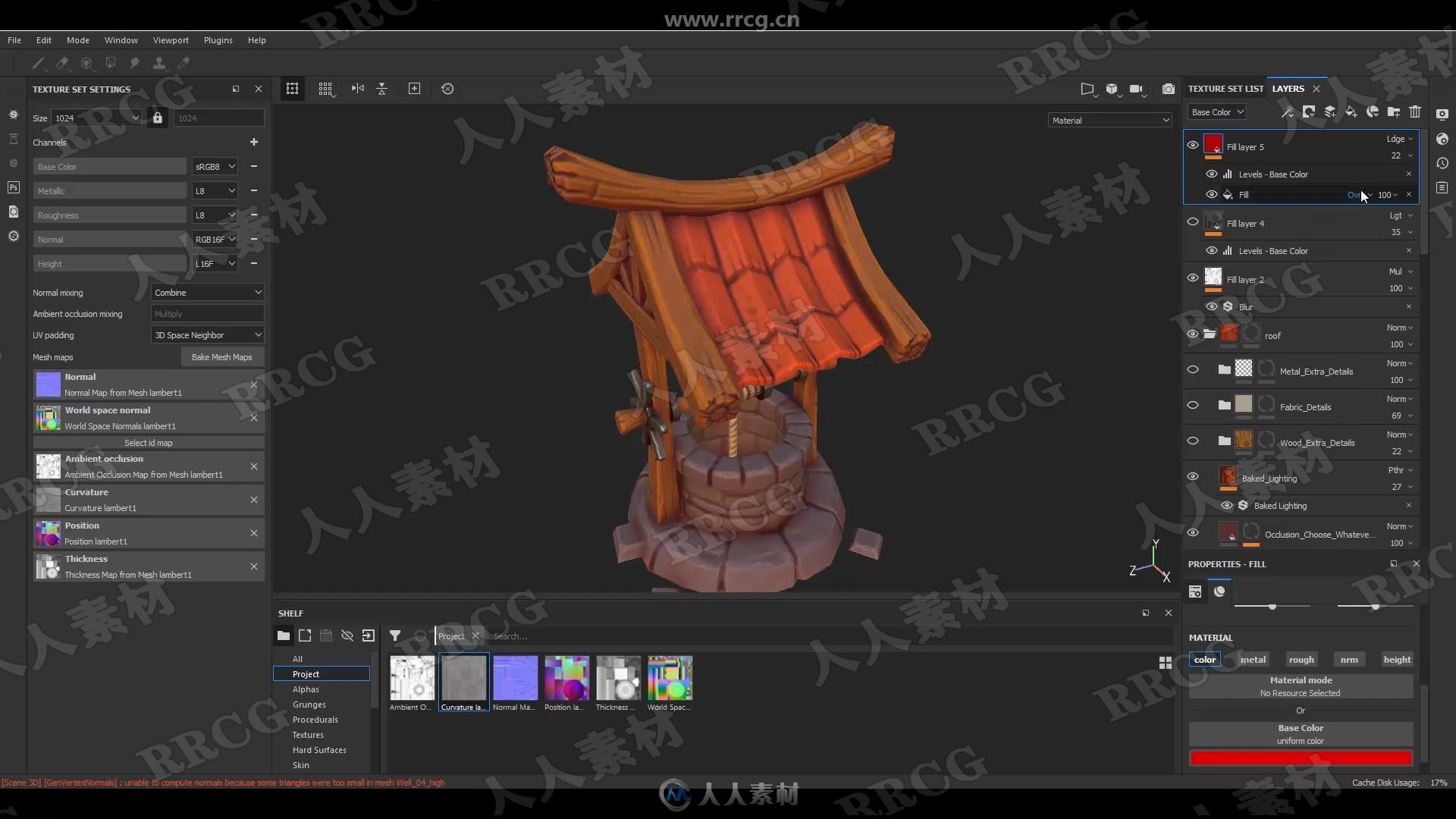
Task: Click the metal material property button
Action: [x=1252, y=659]
